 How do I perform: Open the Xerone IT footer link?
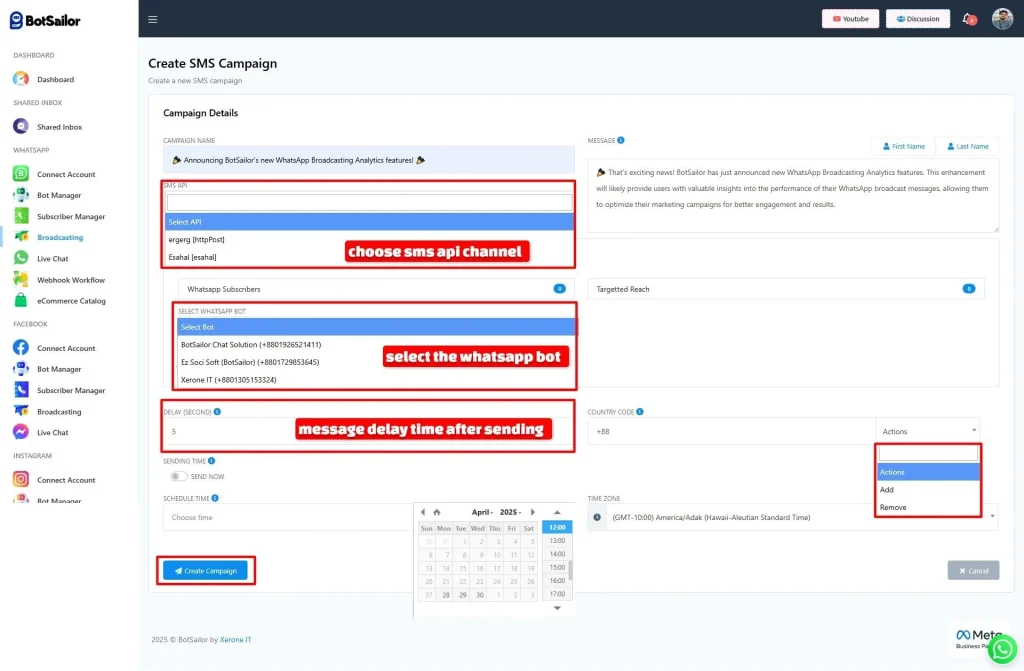click(x=236, y=640)
